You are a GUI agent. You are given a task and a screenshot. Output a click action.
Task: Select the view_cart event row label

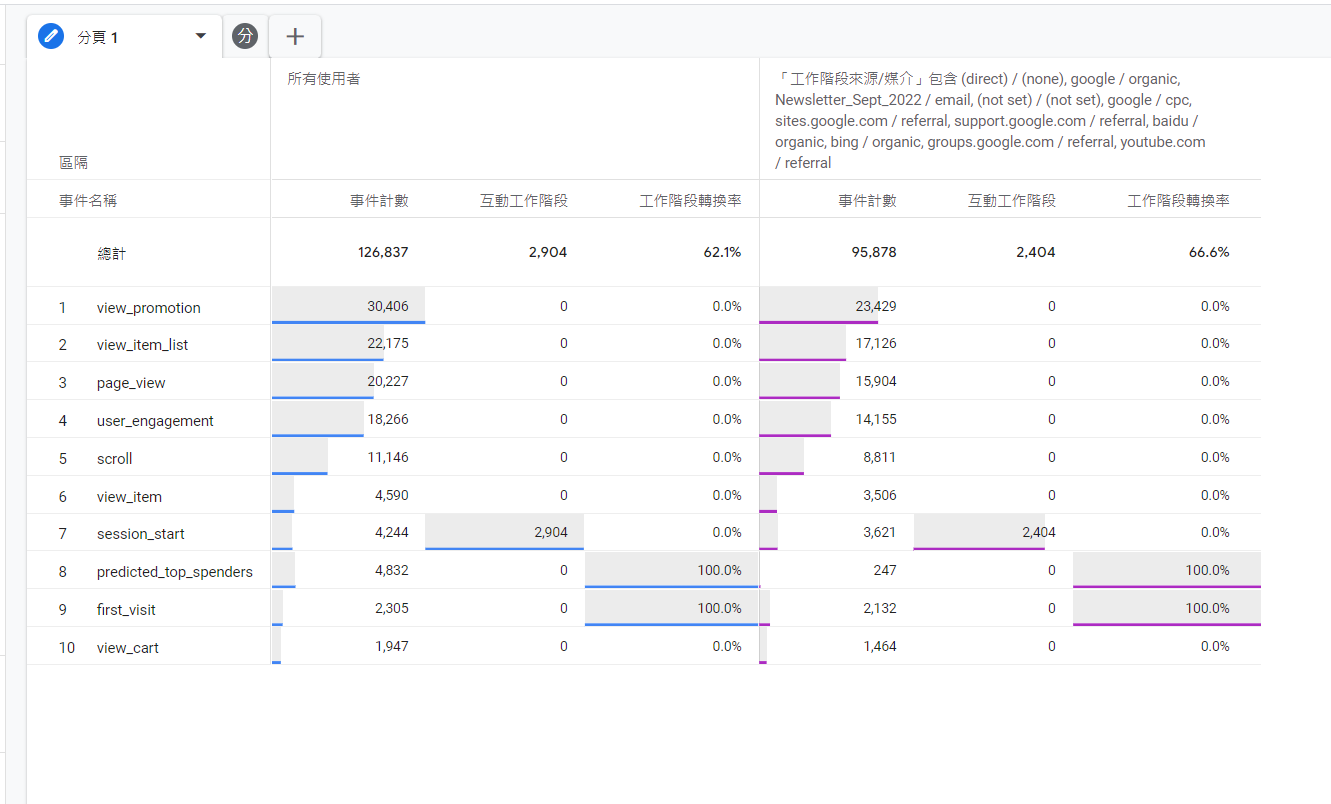127,648
